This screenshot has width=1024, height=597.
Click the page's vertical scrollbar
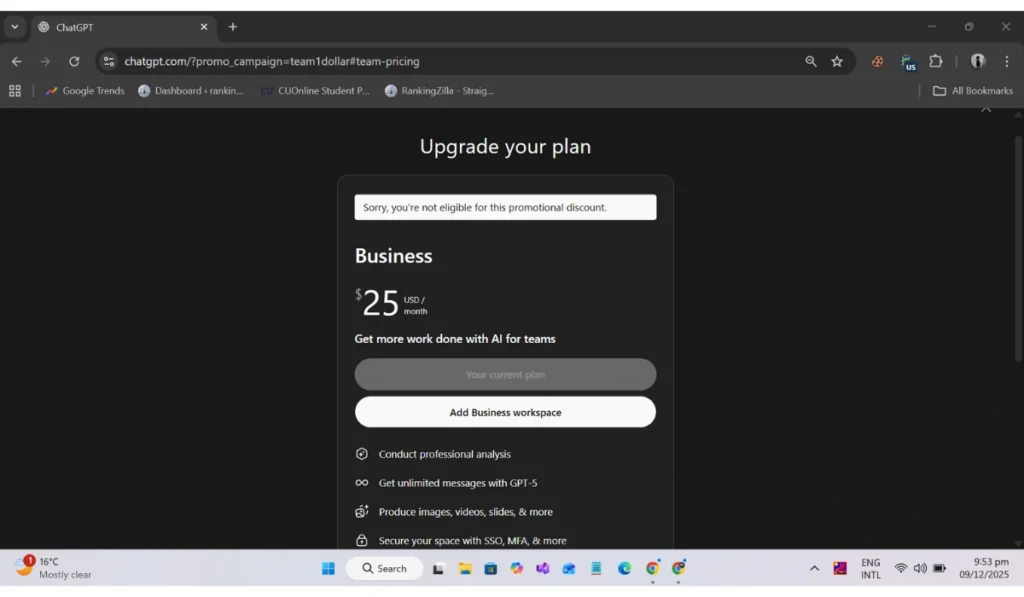(x=1018, y=250)
